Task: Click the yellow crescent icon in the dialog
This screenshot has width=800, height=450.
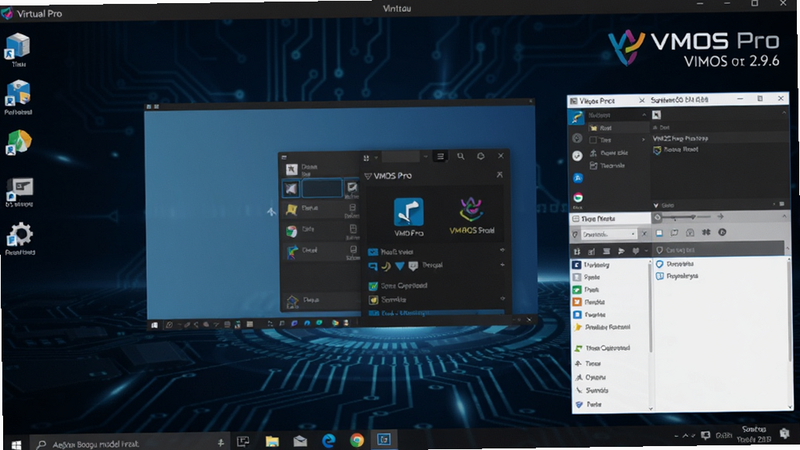Action: click(x=386, y=266)
